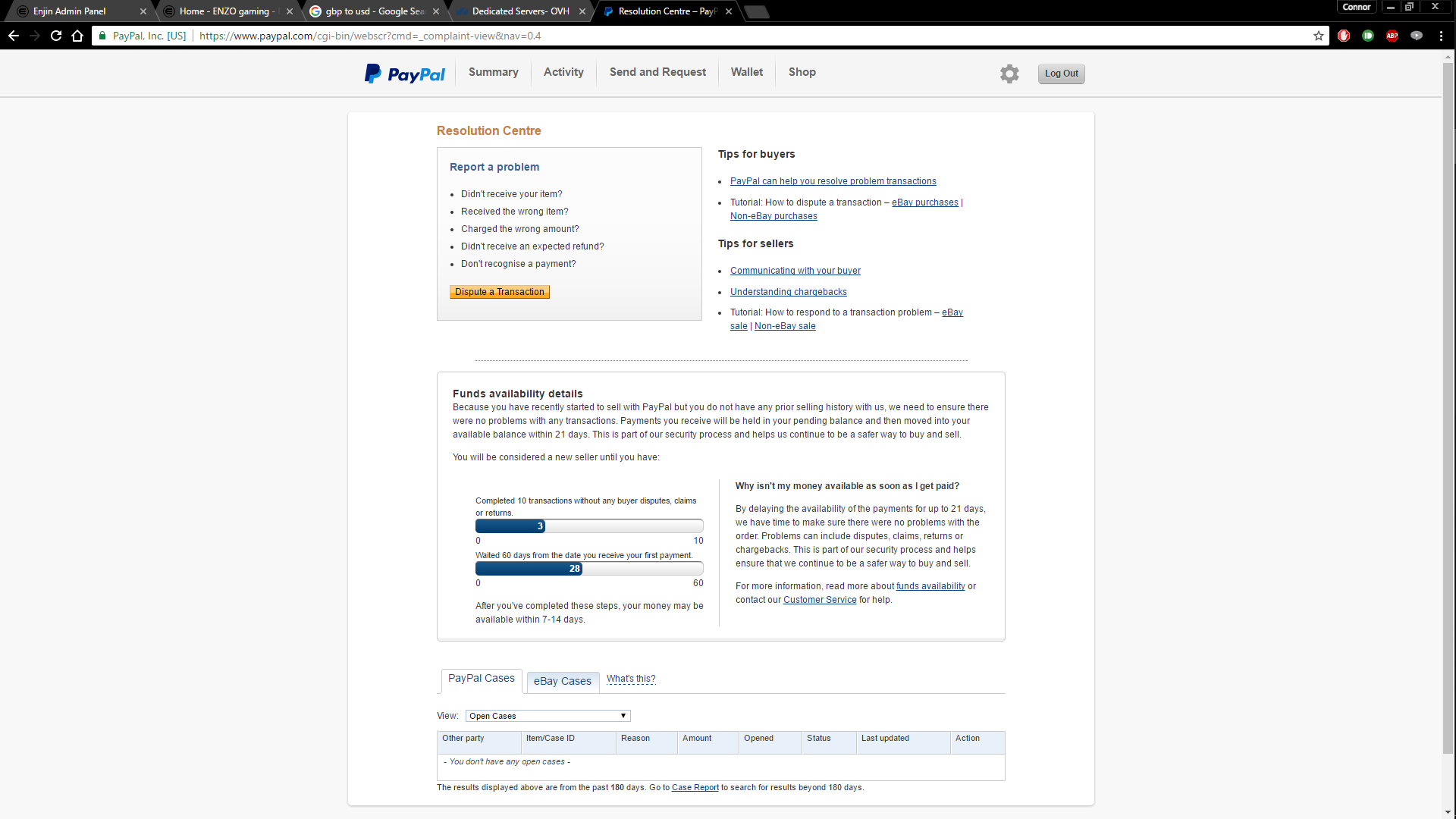
Task: Click the Resolution Centre heading
Action: coord(489,131)
